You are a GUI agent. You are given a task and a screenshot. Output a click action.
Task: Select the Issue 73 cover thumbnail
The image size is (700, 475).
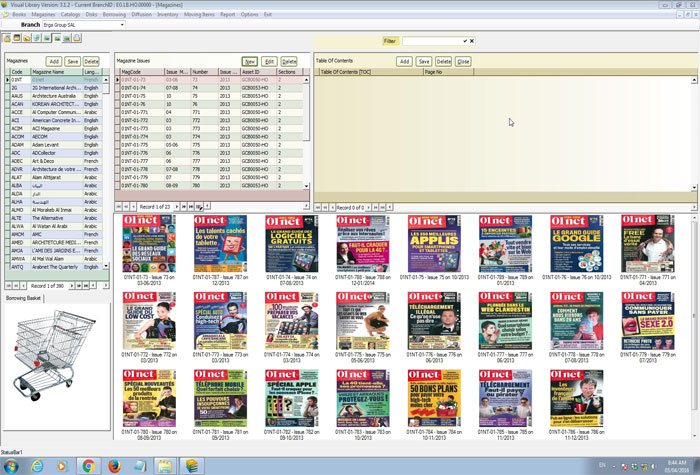[149, 244]
